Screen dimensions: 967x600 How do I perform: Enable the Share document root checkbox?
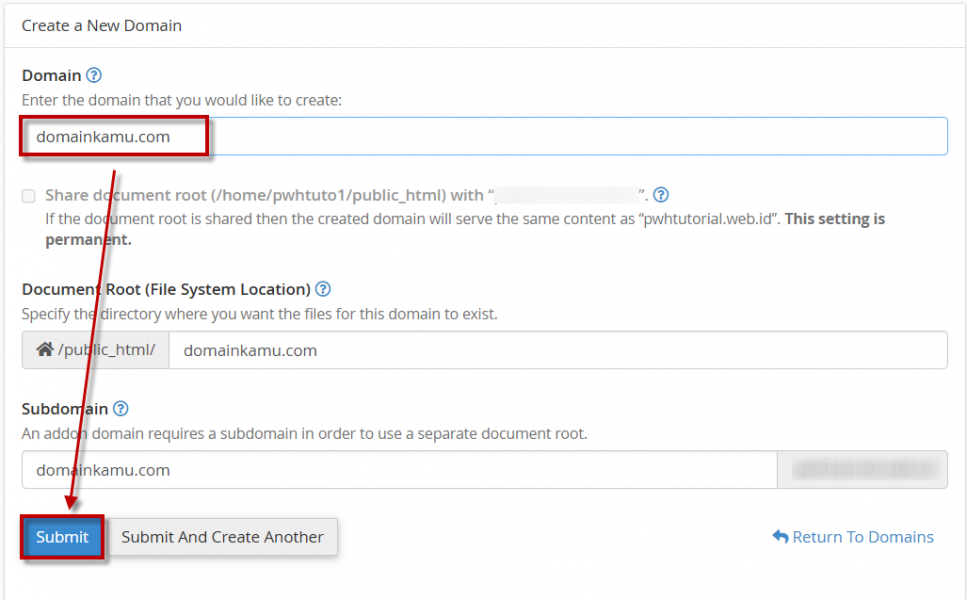tap(29, 196)
